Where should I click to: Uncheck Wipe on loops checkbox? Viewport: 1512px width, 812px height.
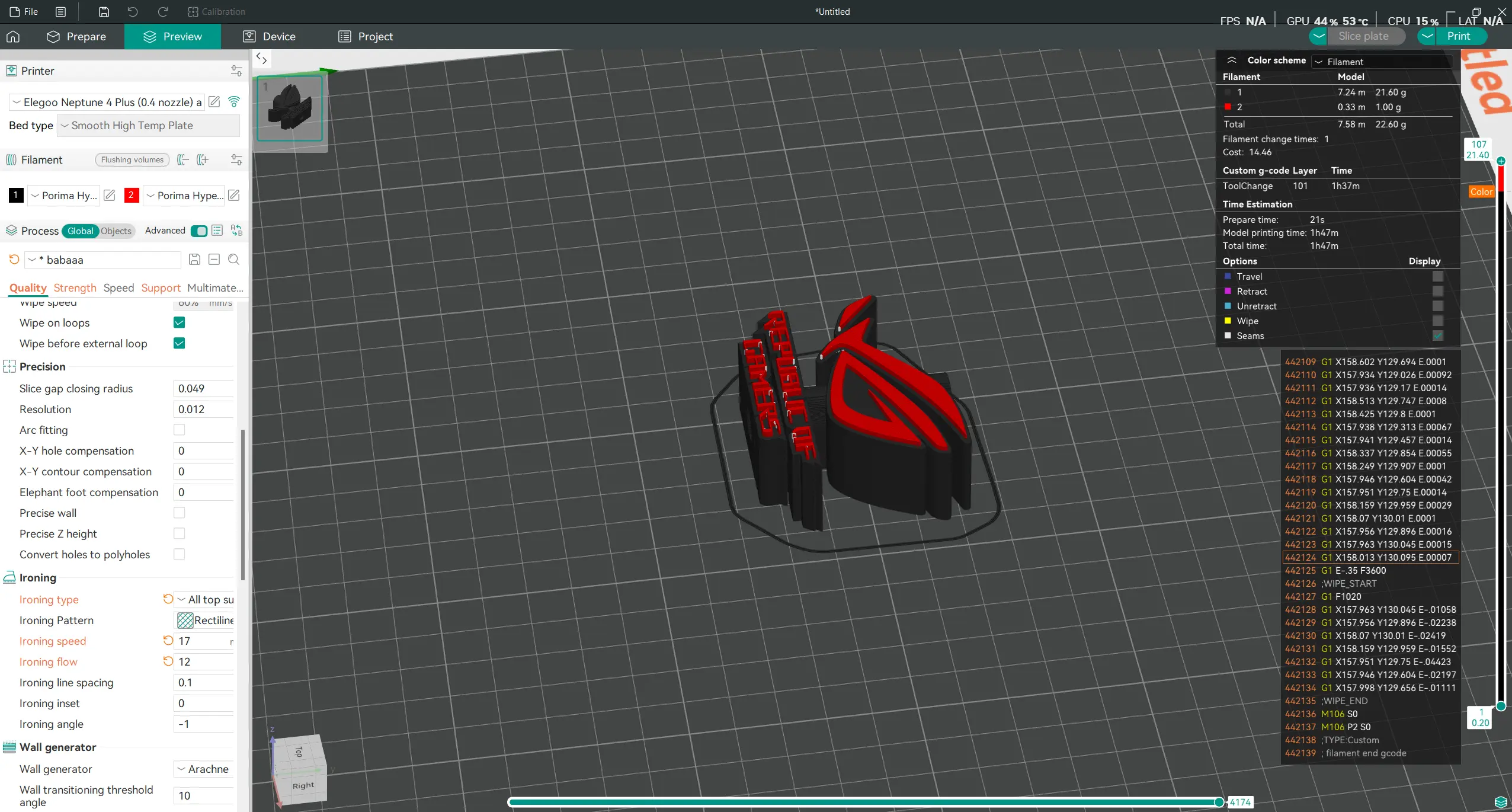(180, 322)
